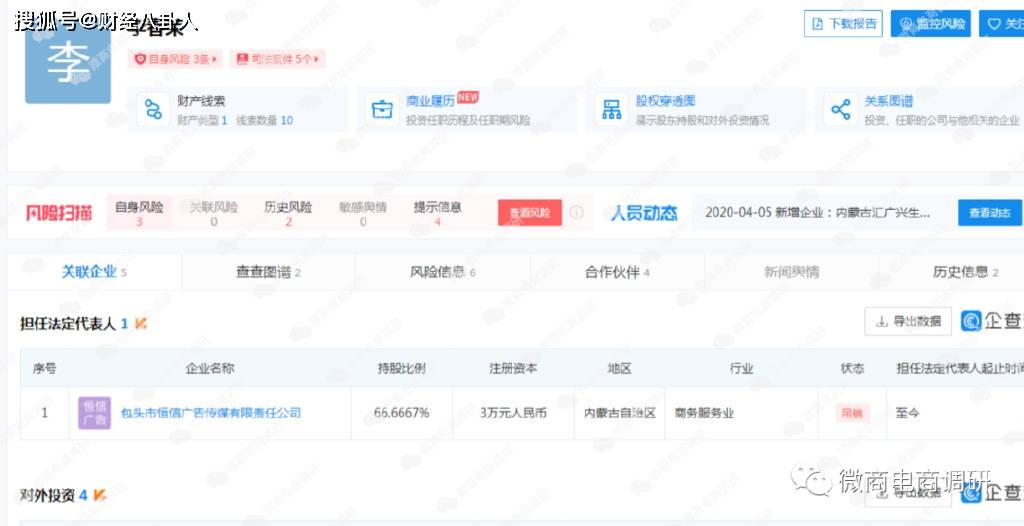This screenshot has width=1024, height=526.
Task: Switch to the 新闻舆情 tab
Action: click(x=792, y=272)
